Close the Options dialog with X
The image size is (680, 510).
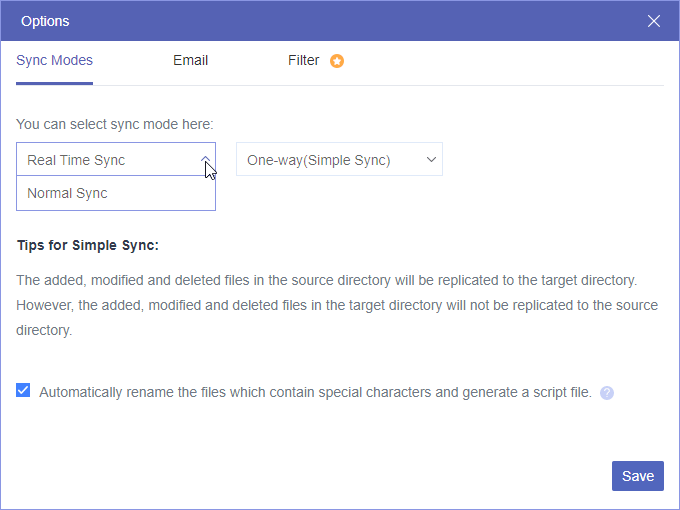pos(654,21)
